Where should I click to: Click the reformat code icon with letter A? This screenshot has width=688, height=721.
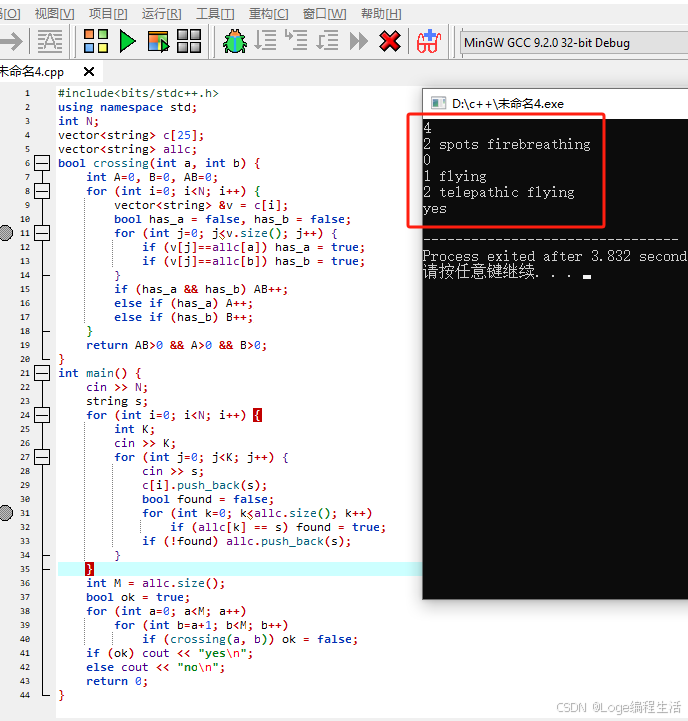click(50, 41)
